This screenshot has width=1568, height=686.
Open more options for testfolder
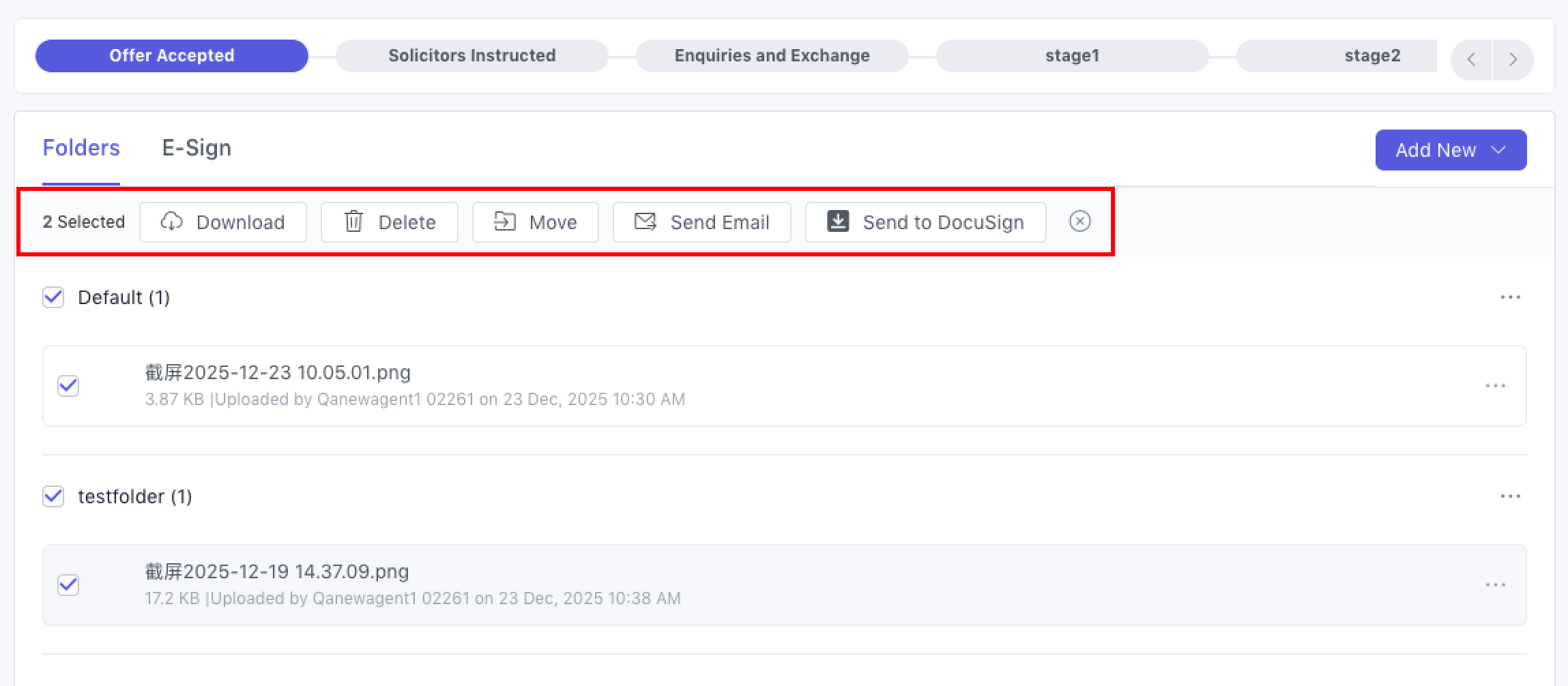coord(1510,496)
